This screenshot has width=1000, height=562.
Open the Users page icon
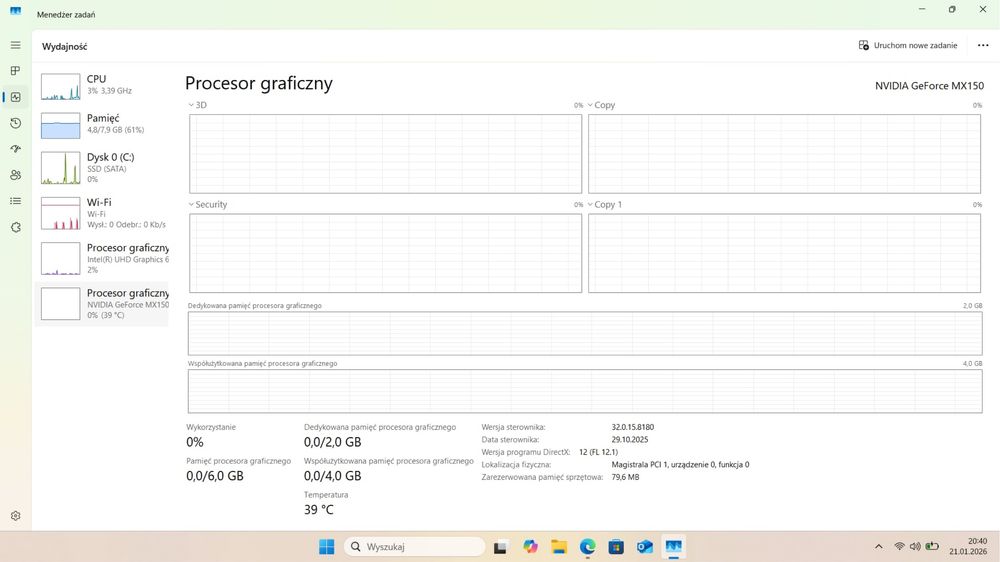(x=15, y=175)
